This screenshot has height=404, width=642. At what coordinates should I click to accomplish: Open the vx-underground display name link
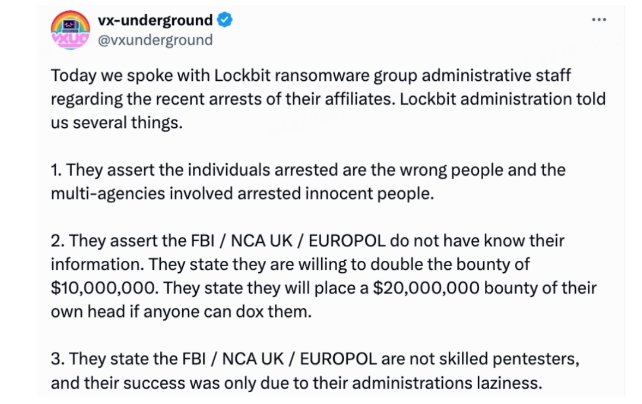[155, 20]
